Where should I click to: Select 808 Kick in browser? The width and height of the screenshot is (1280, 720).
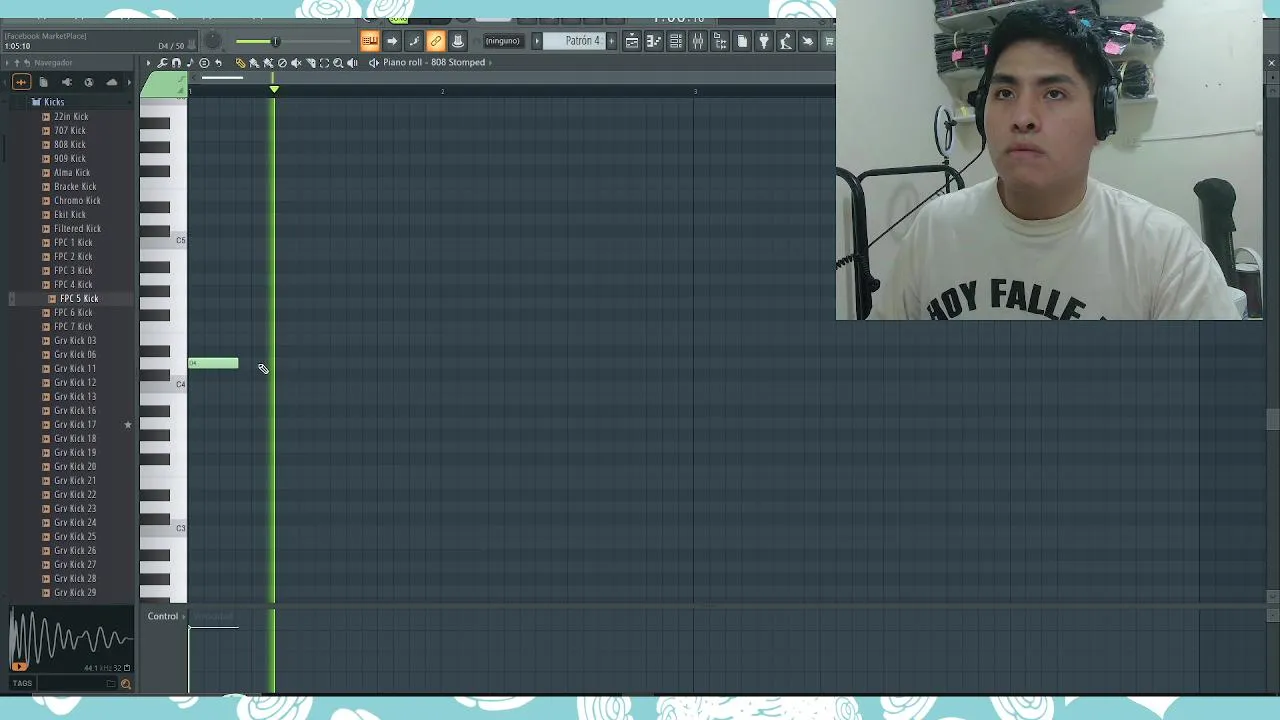[x=70, y=145]
